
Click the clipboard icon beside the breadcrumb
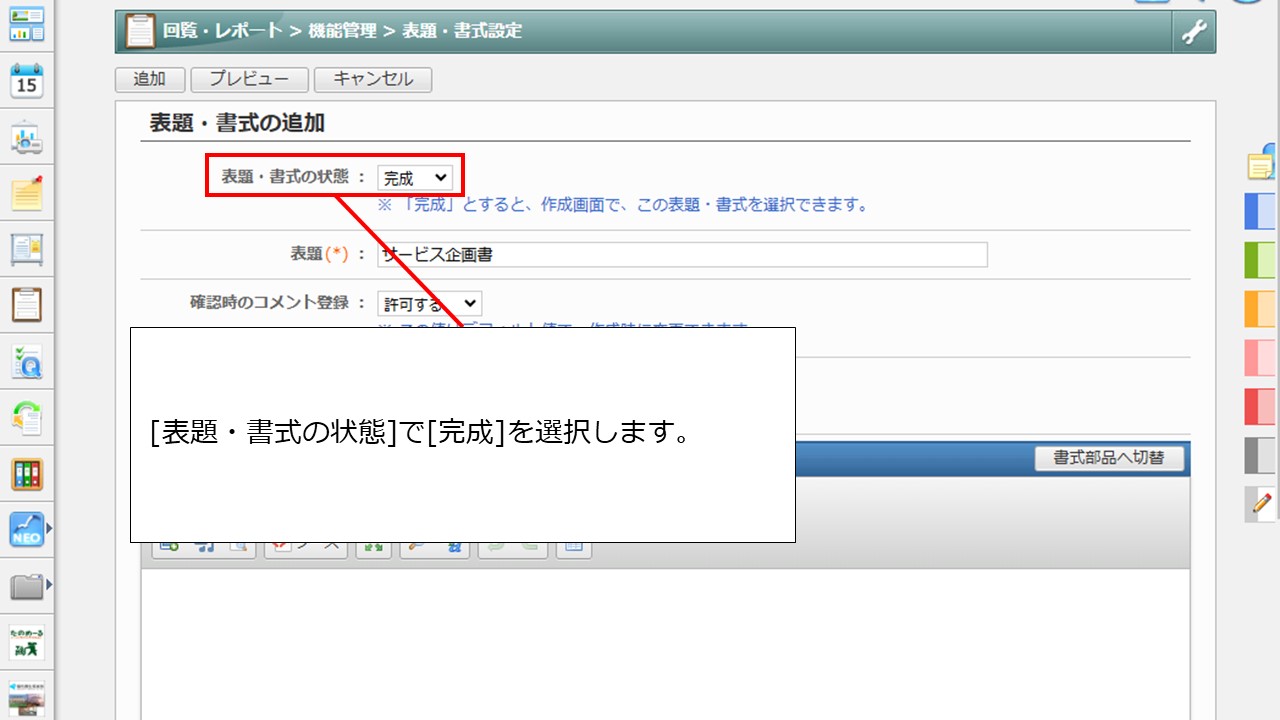click(x=141, y=31)
